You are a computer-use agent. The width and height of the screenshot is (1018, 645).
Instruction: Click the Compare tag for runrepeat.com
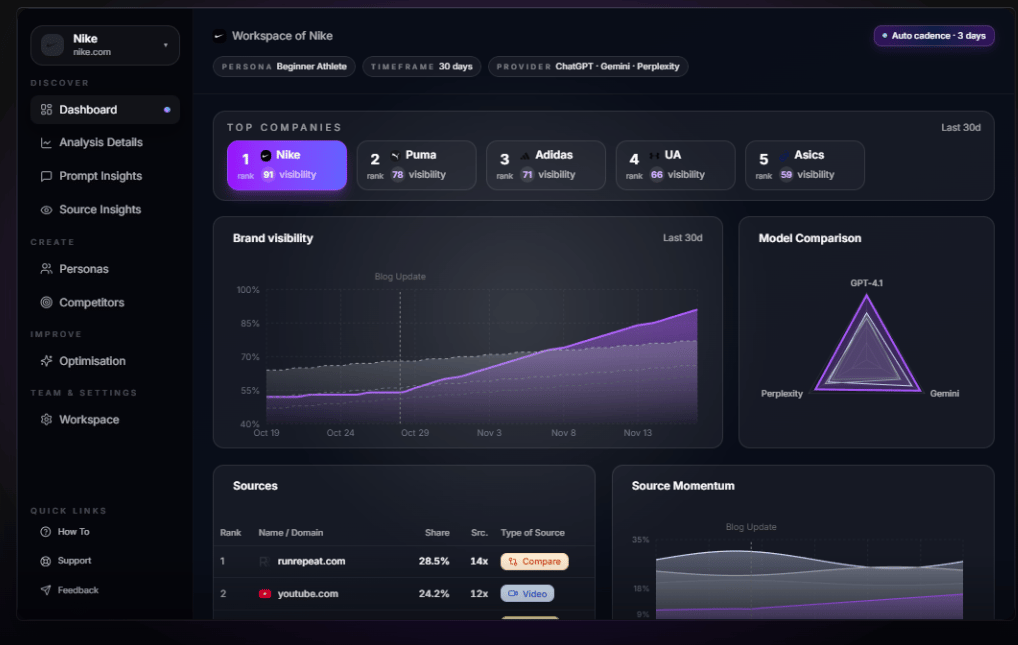click(534, 561)
